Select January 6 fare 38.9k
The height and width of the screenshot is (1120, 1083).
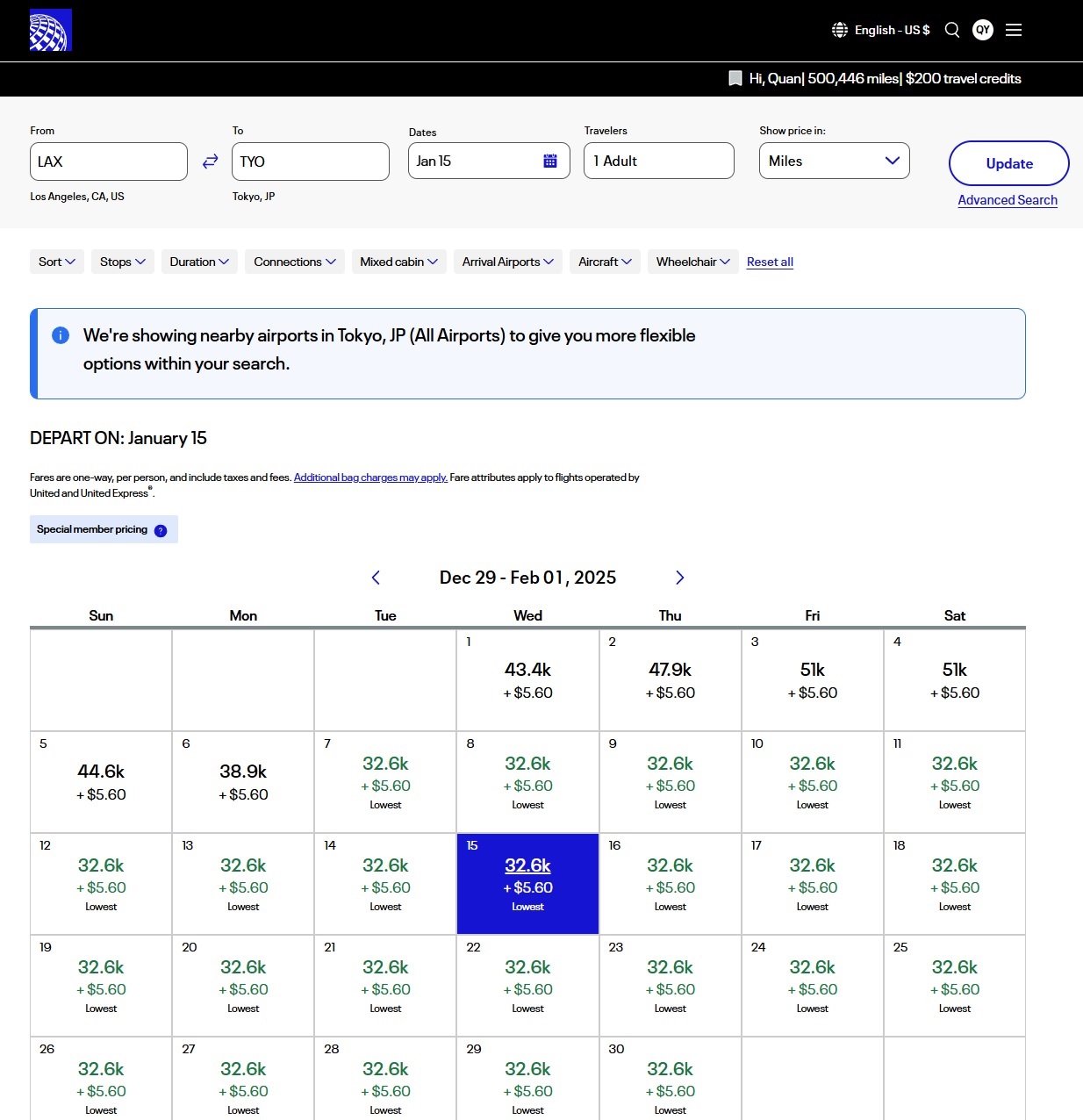coord(243,782)
